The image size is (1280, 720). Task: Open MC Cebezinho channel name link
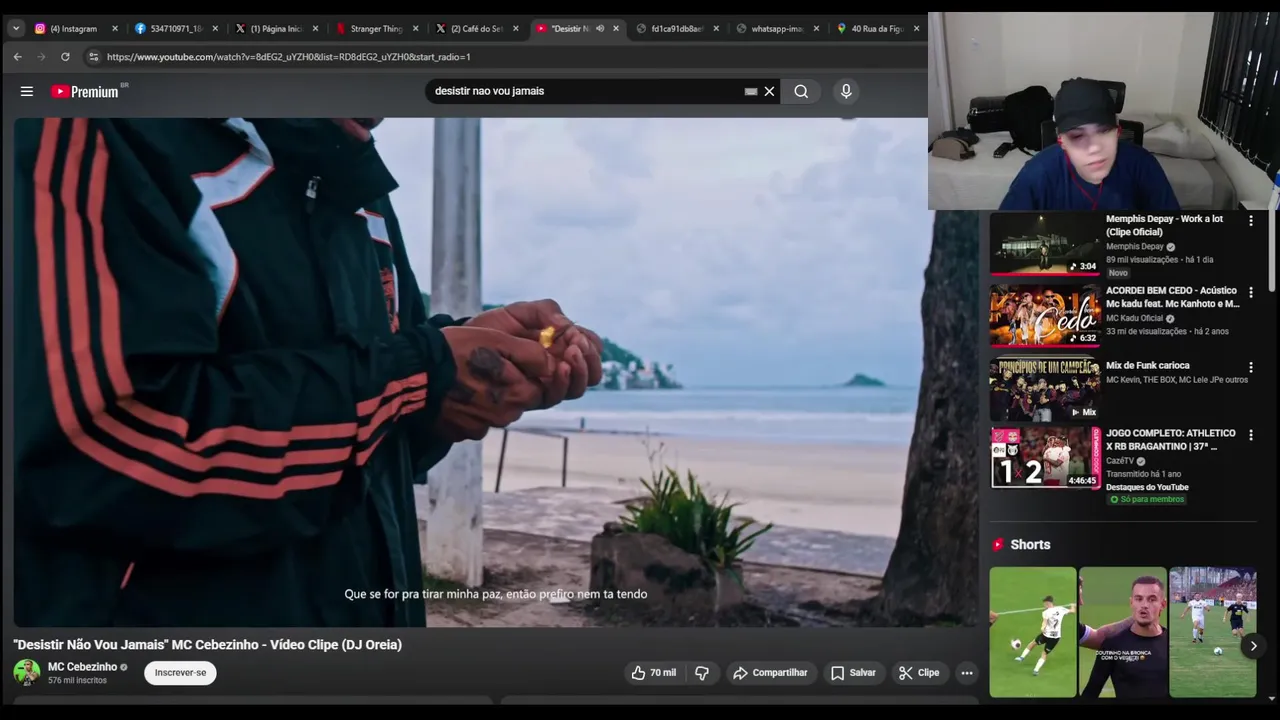point(83,667)
